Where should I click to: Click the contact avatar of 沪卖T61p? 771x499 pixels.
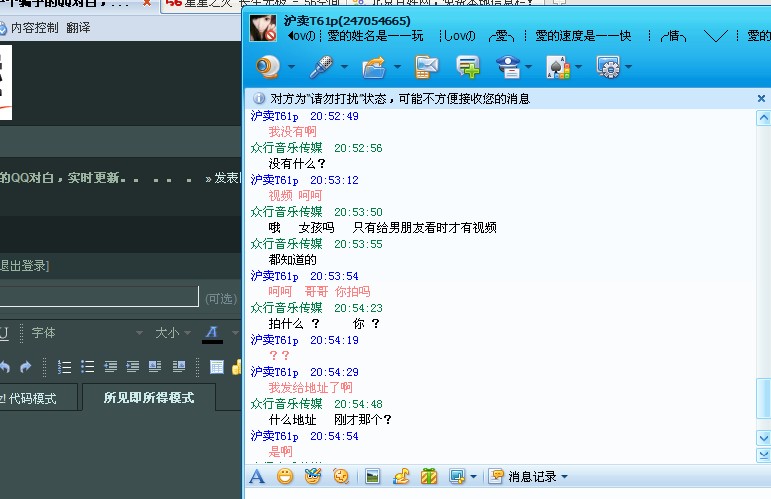point(263,28)
